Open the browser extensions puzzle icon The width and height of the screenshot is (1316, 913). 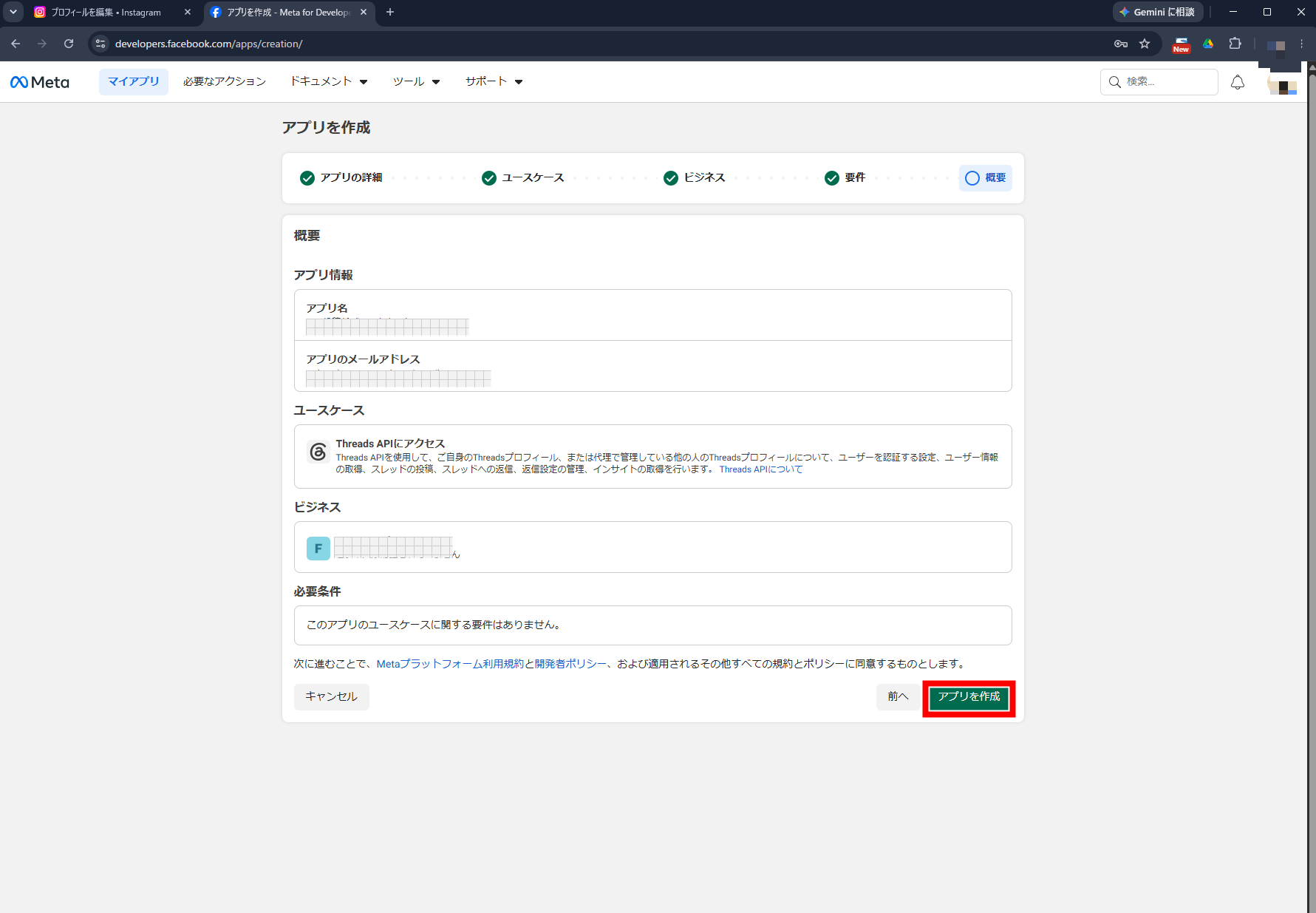click(1235, 44)
